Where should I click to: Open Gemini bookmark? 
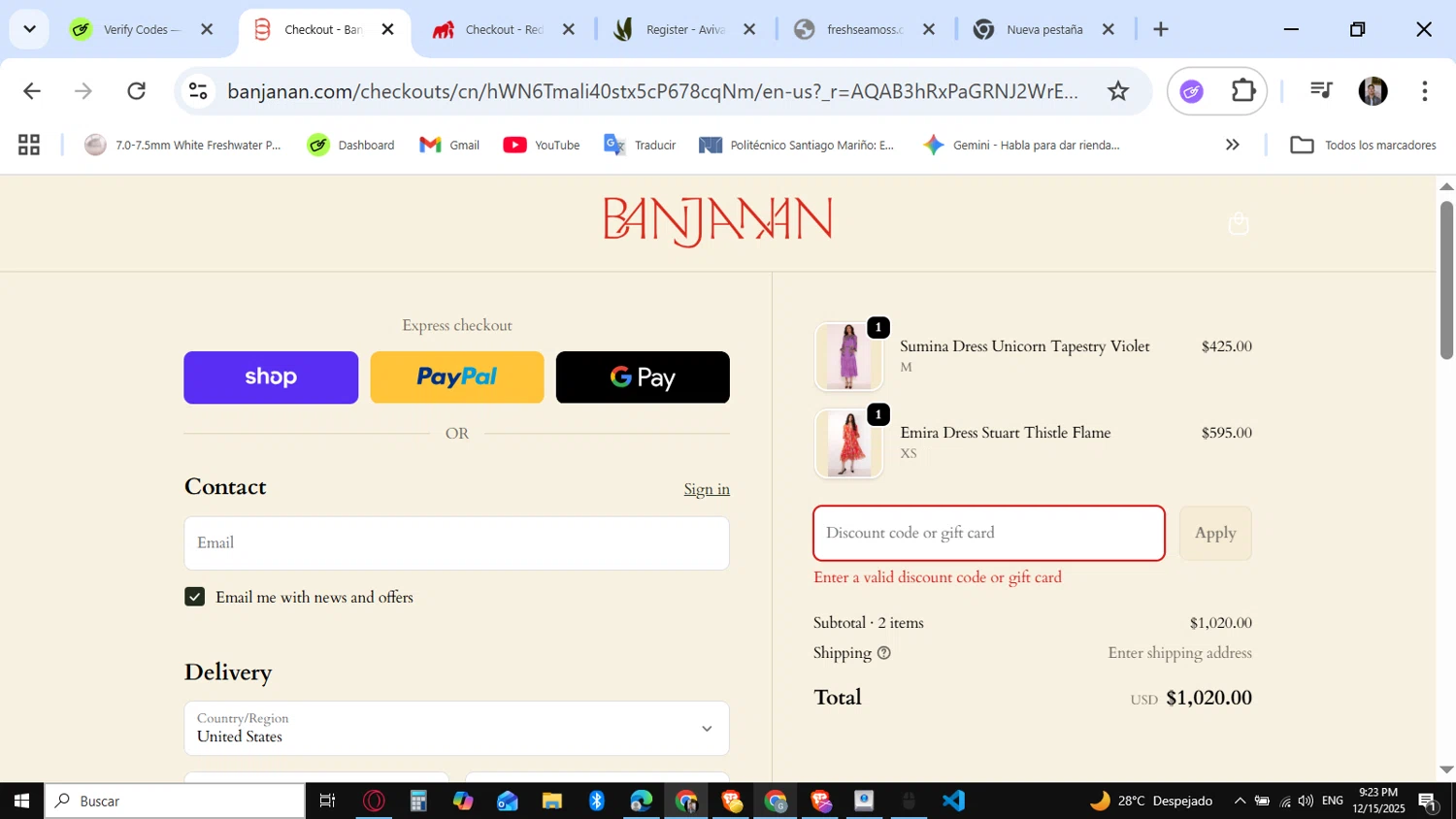[1021, 145]
